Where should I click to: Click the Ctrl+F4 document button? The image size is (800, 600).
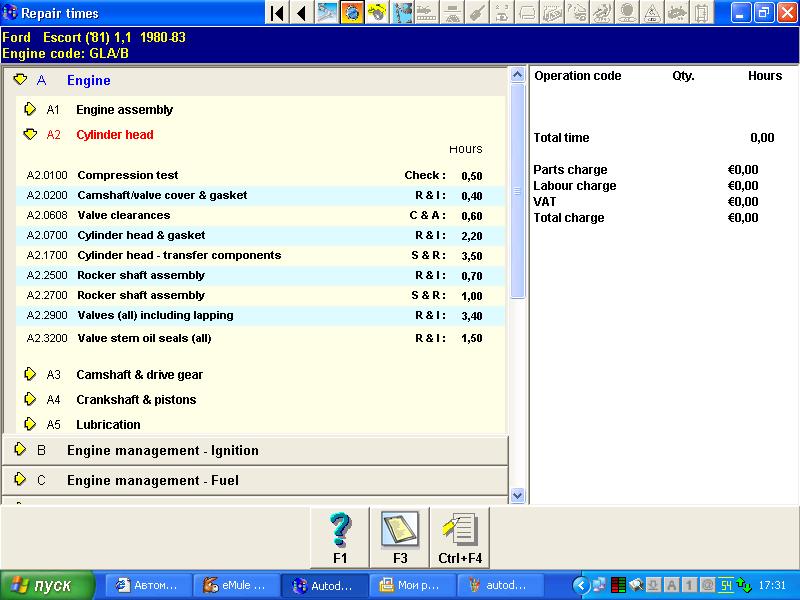pos(460,537)
